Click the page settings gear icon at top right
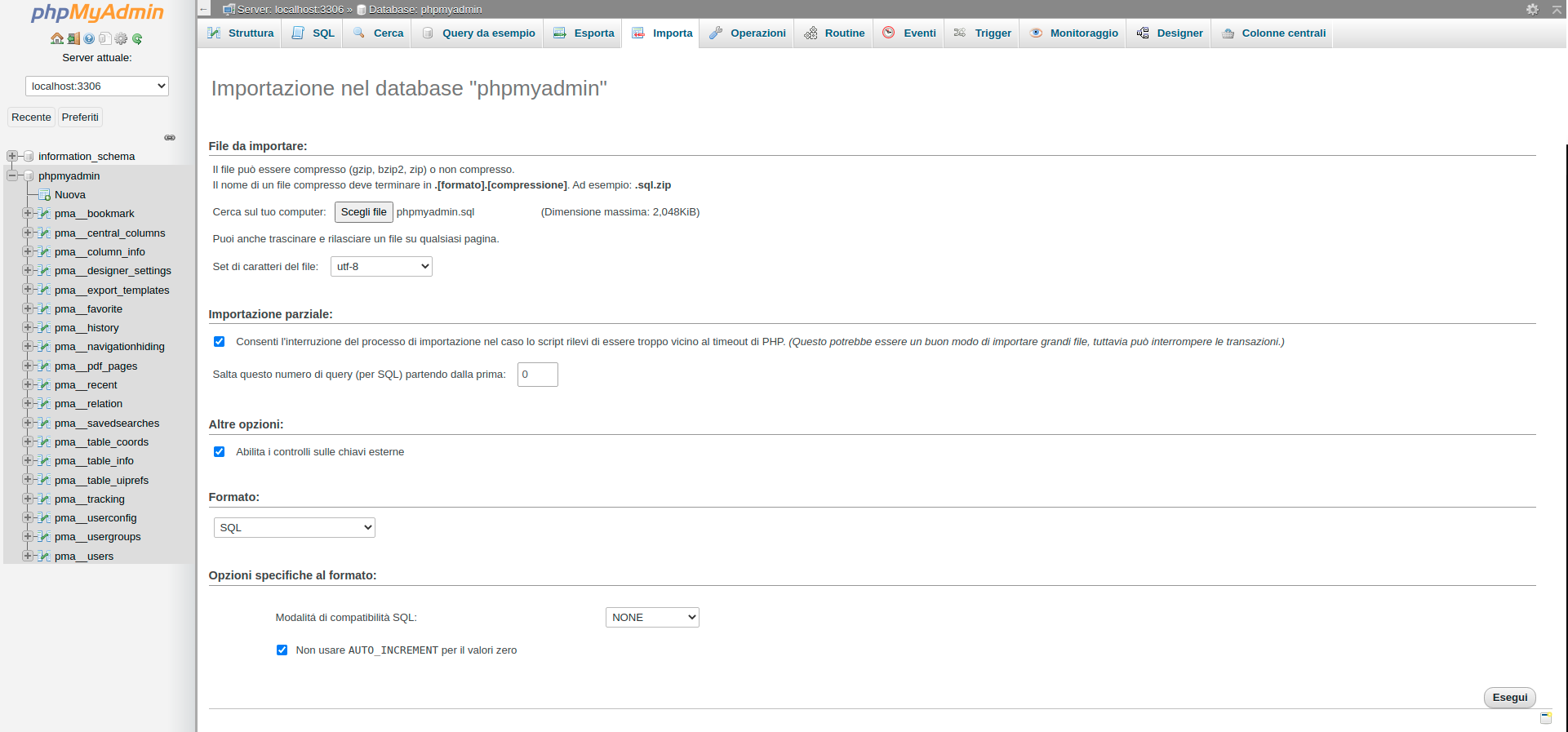Screen dimensions: 1568x732 1532,9
